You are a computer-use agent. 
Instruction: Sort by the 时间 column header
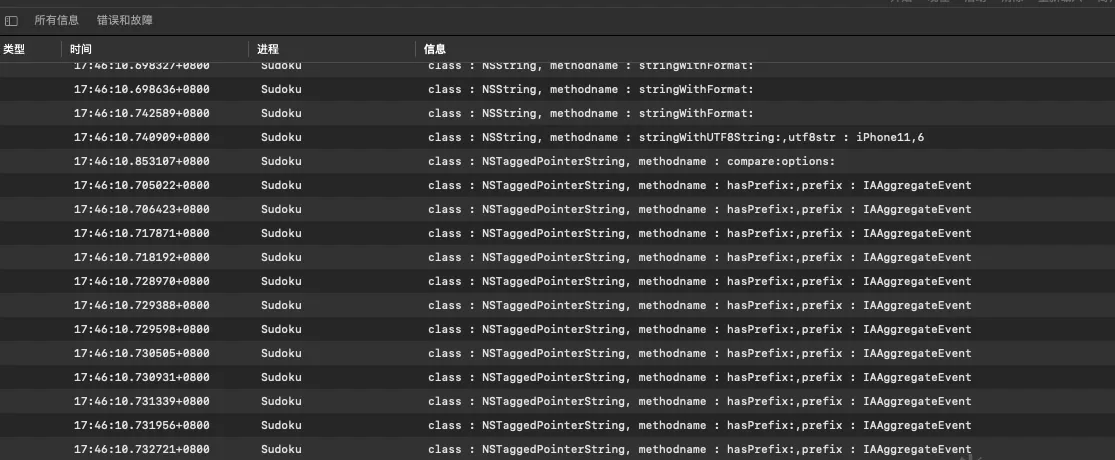click(80, 49)
